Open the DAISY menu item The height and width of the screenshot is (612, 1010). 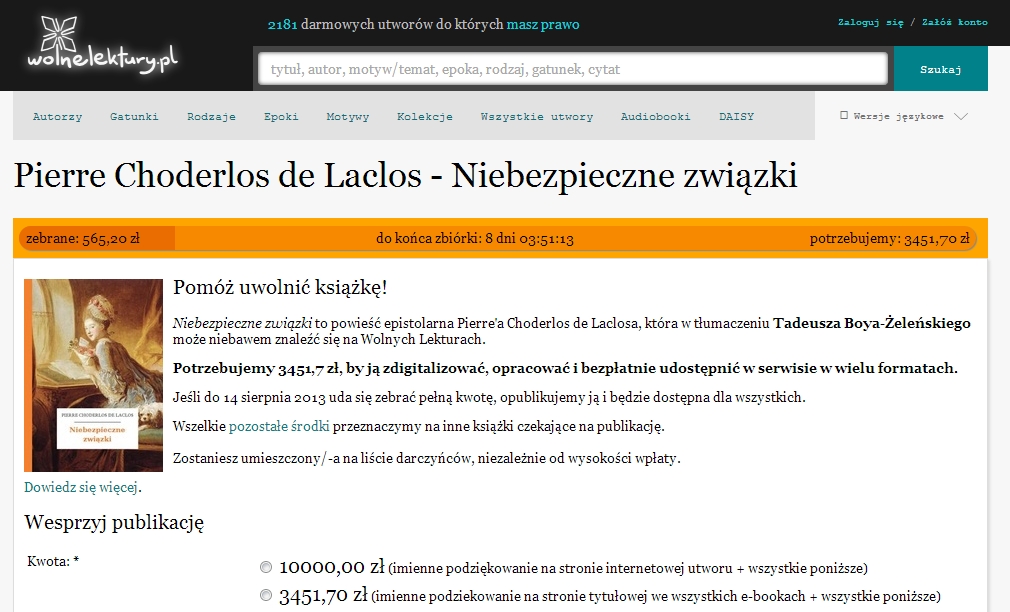[736, 117]
